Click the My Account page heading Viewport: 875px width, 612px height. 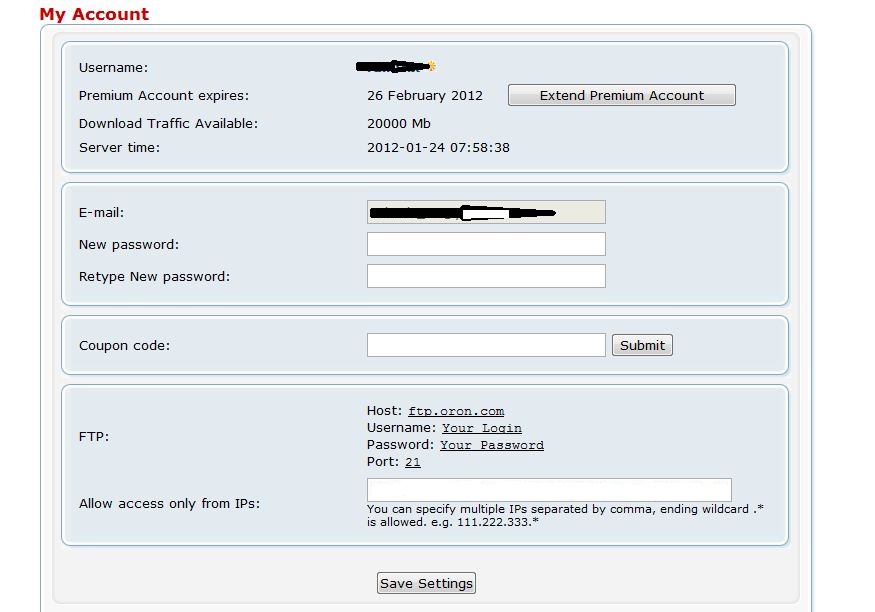pyautogui.click(x=94, y=14)
